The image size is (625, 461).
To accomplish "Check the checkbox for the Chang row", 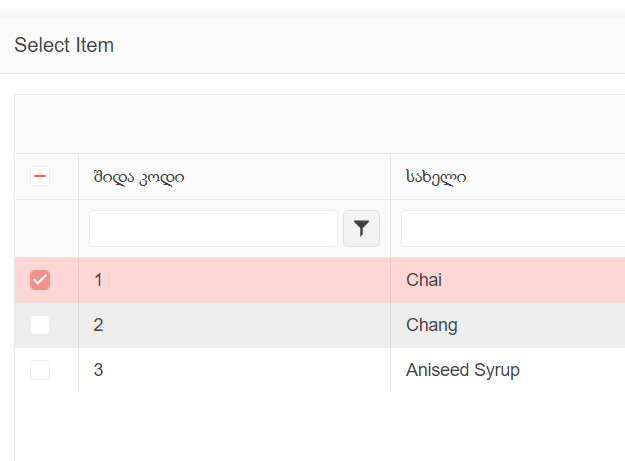I will (40, 325).
